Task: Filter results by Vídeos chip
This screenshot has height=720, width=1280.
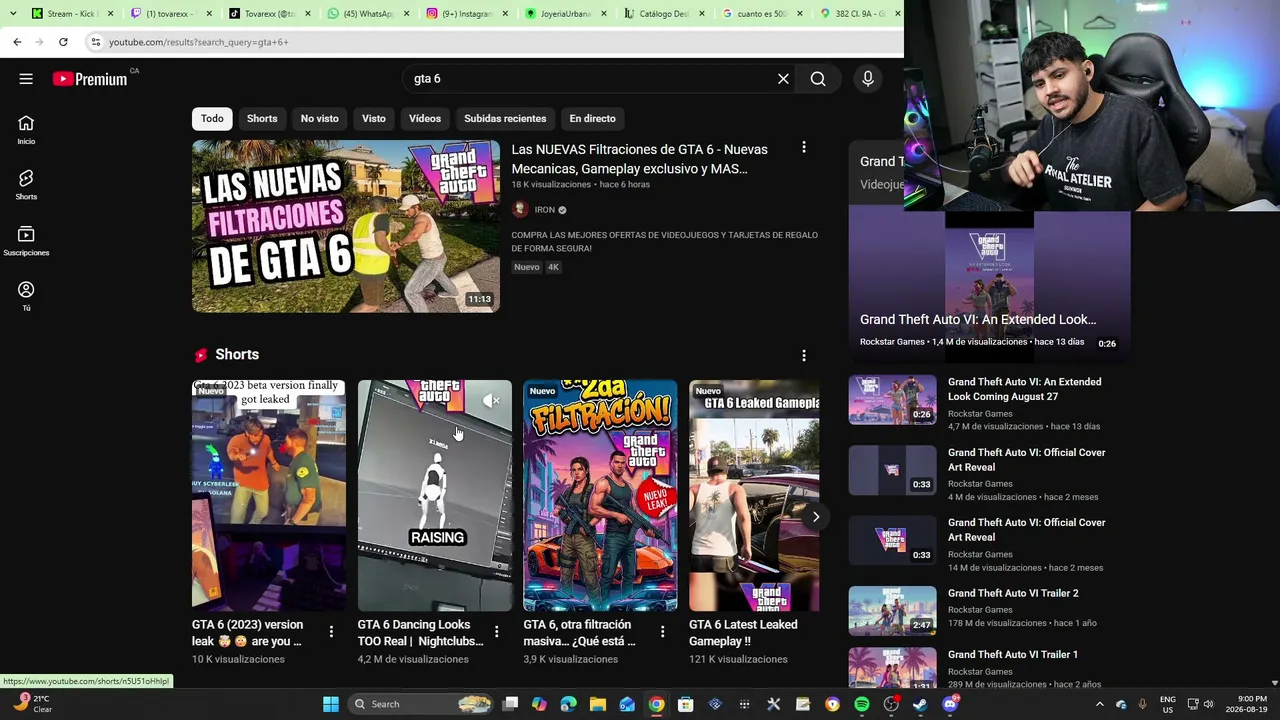Action: (x=425, y=118)
